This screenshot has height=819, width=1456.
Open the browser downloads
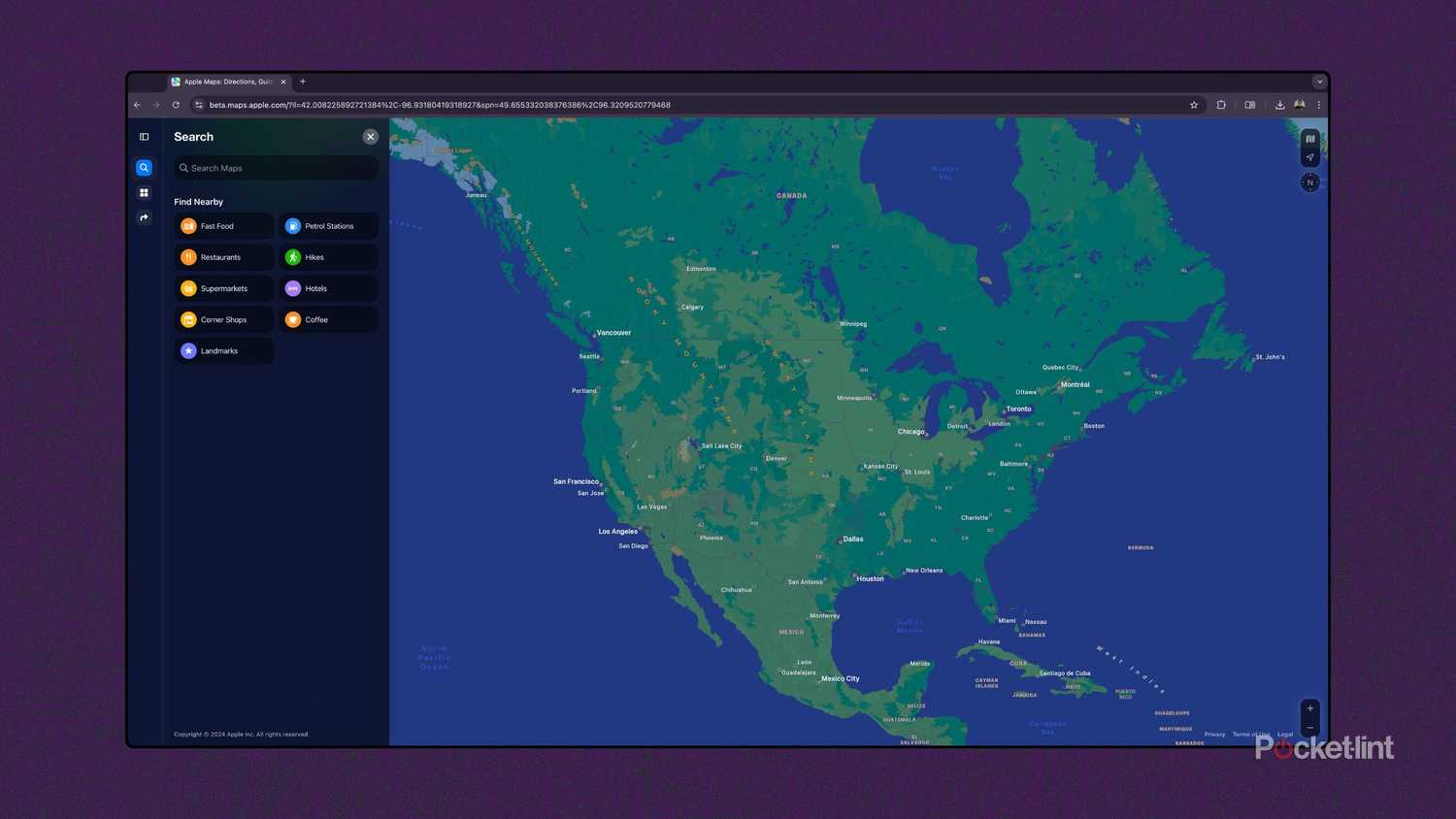pyautogui.click(x=1279, y=105)
